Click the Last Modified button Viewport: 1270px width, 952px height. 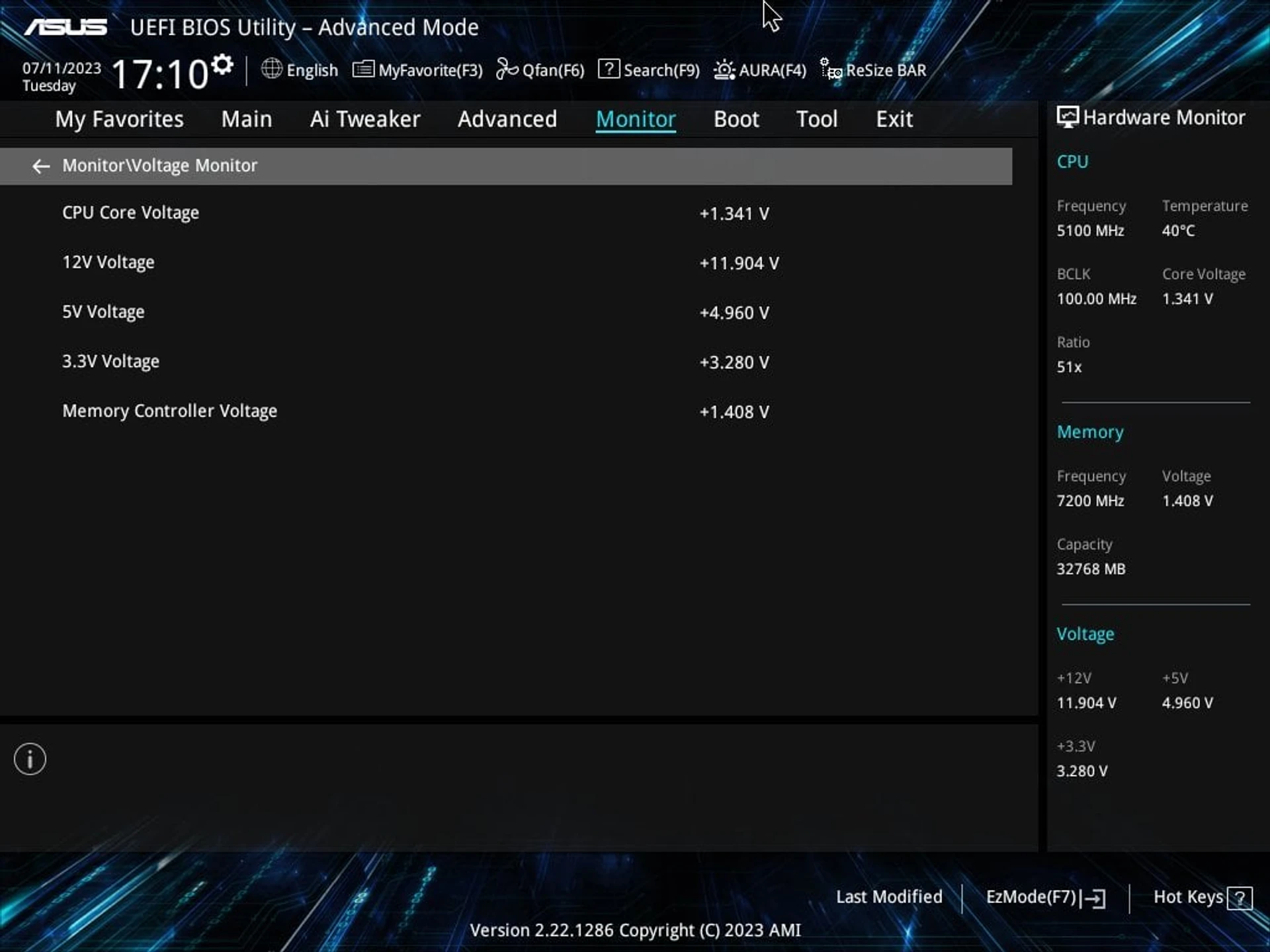(x=889, y=897)
